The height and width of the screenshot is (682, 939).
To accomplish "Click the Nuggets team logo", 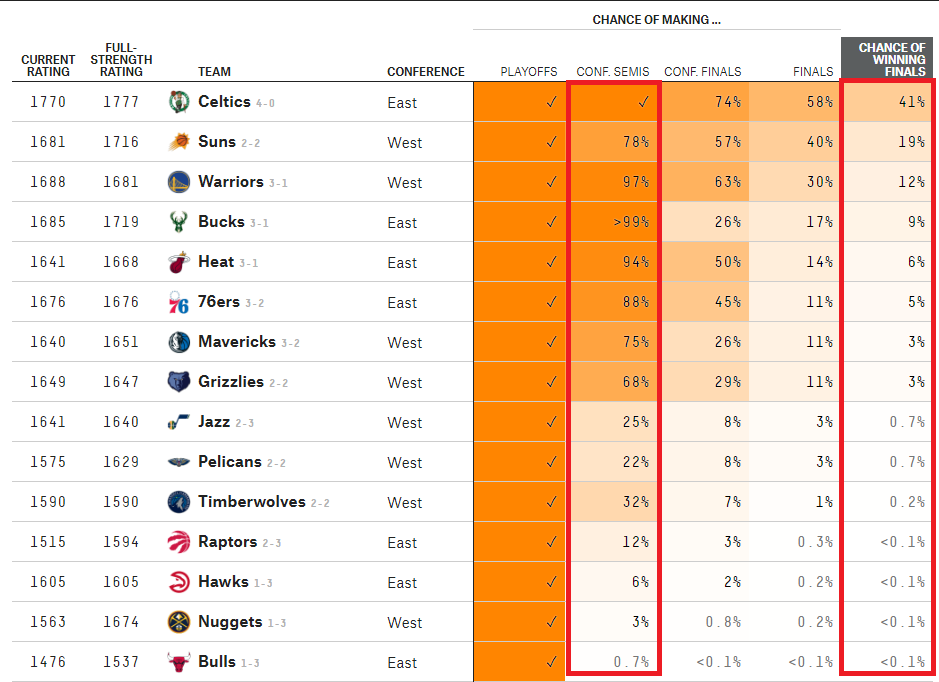I will (178, 622).
